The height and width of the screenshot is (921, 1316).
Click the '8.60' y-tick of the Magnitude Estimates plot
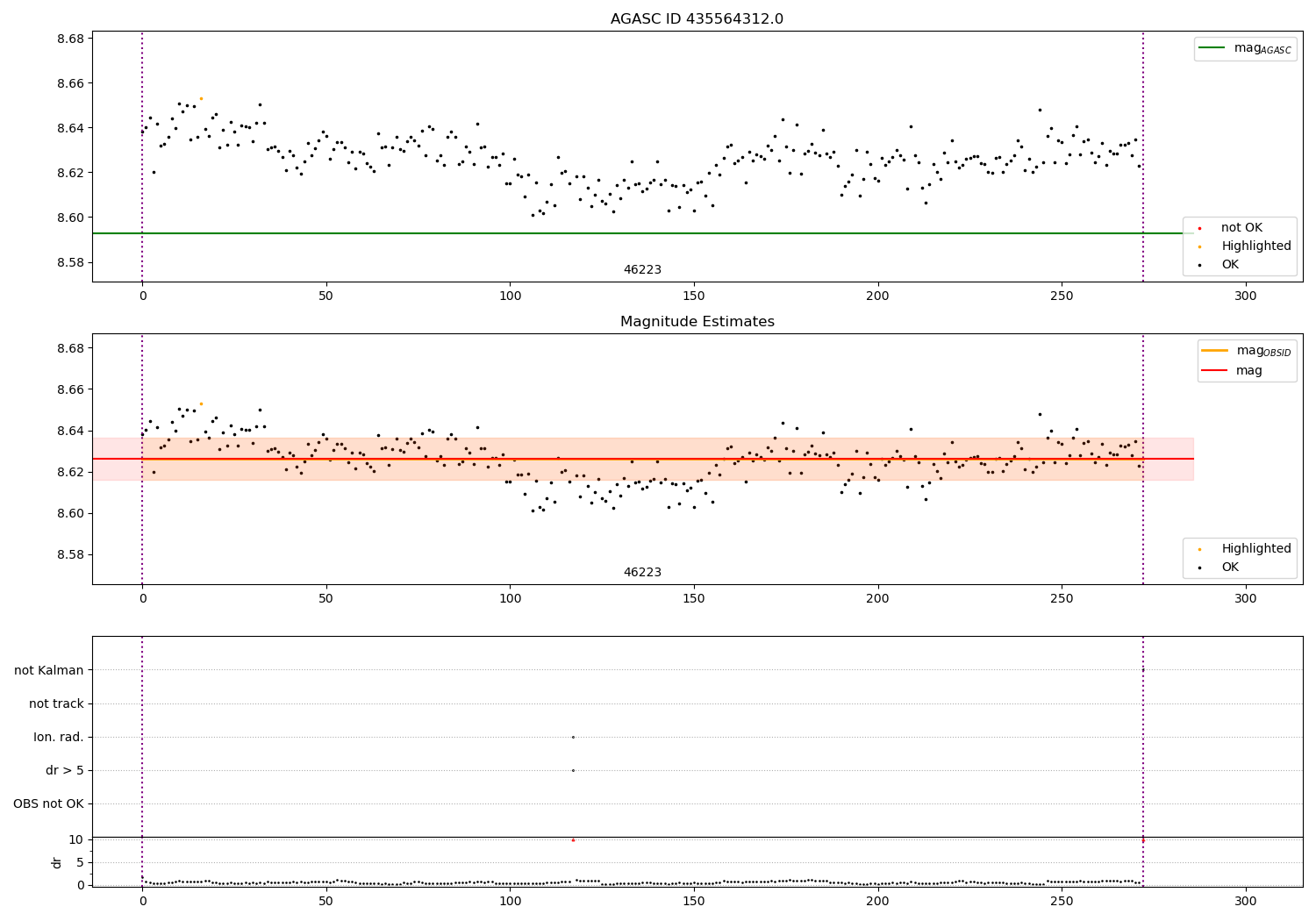click(71, 514)
